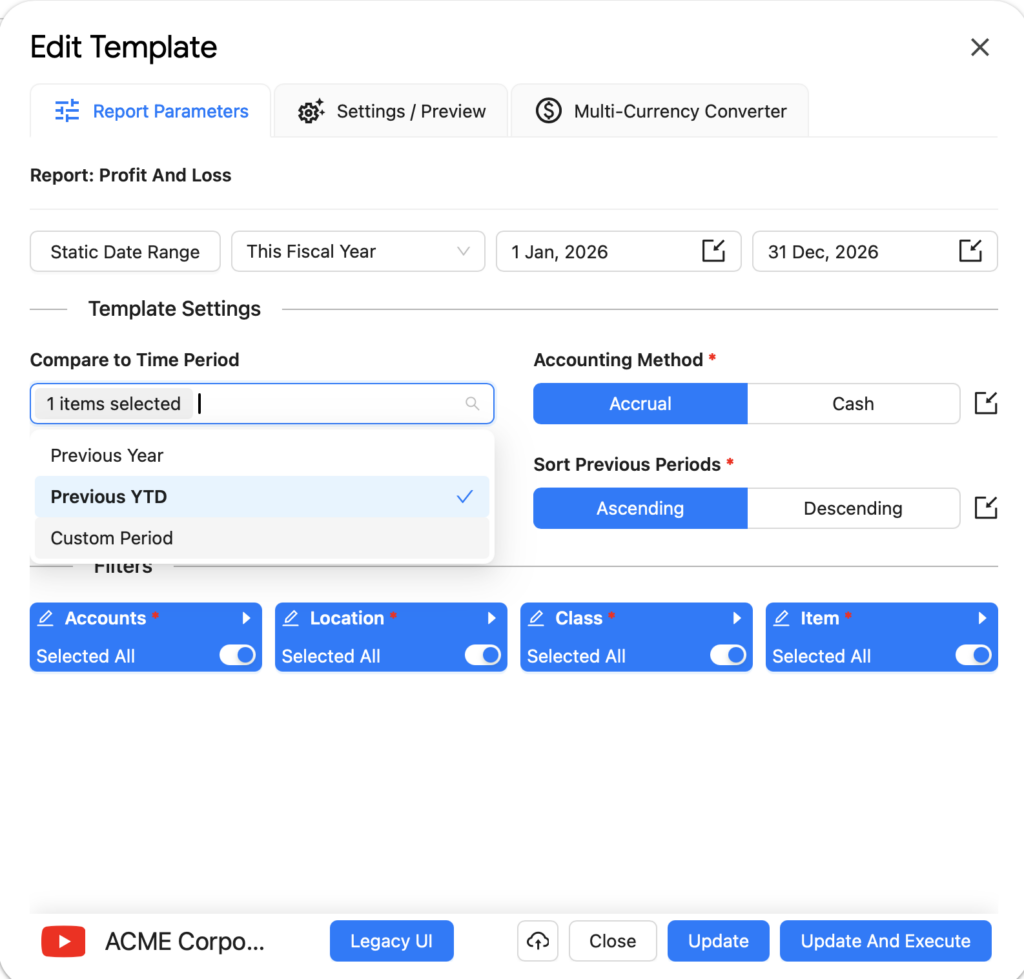
Task: Click the icon next to Accounting Method
Action: [x=985, y=404]
